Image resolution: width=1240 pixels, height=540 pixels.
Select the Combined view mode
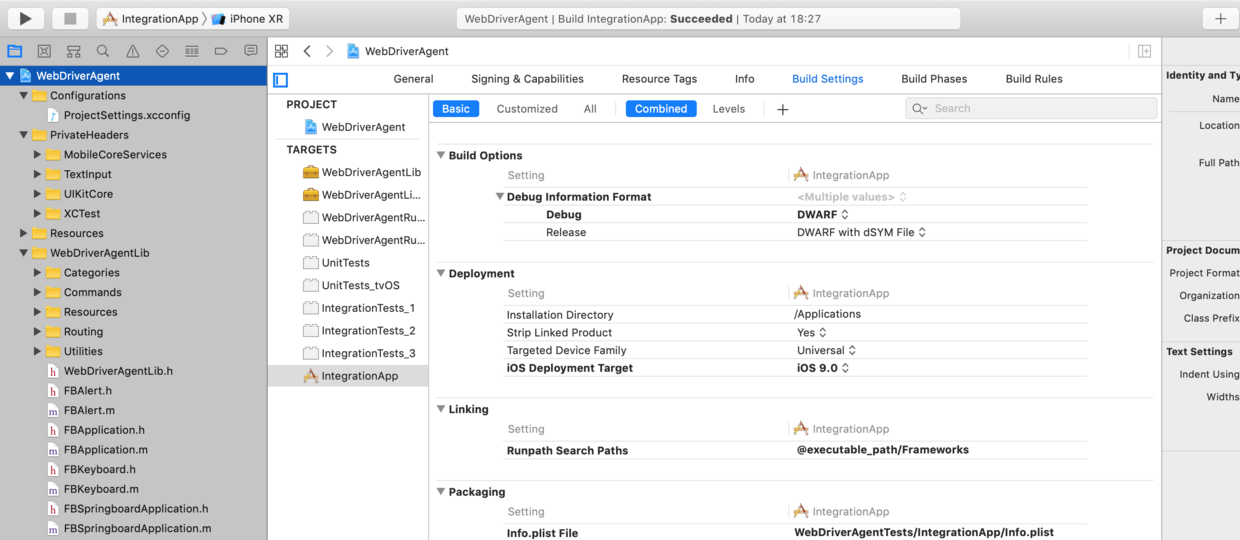point(661,109)
